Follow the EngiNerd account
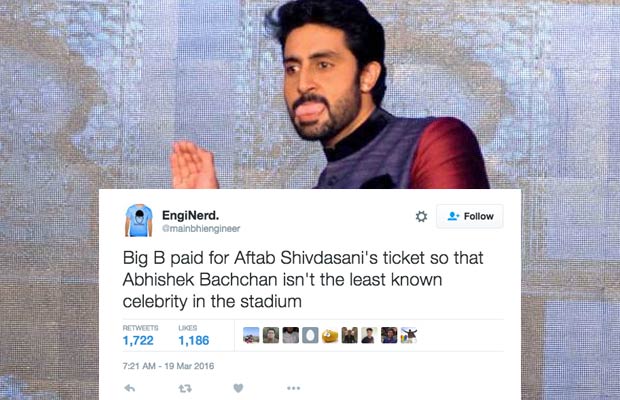Screen dimensions: 620x400 (x=470, y=216)
